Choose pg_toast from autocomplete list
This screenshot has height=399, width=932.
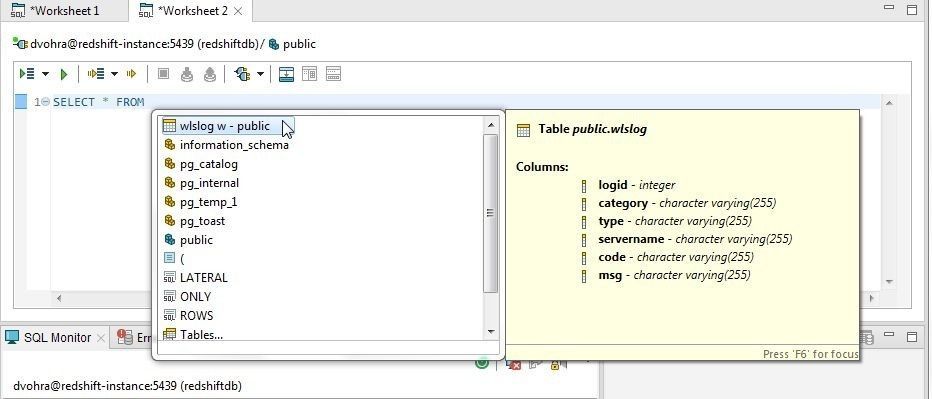tap(202, 221)
